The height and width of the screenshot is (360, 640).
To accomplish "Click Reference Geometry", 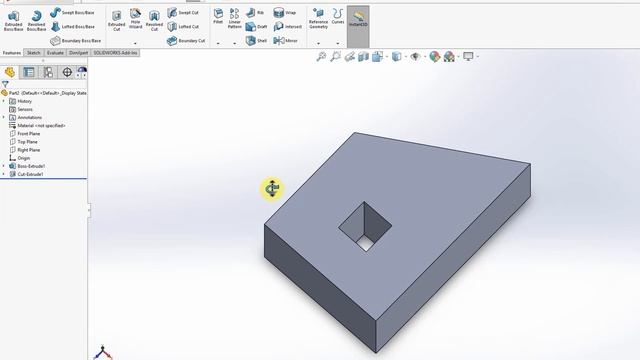I will (x=318, y=18).
